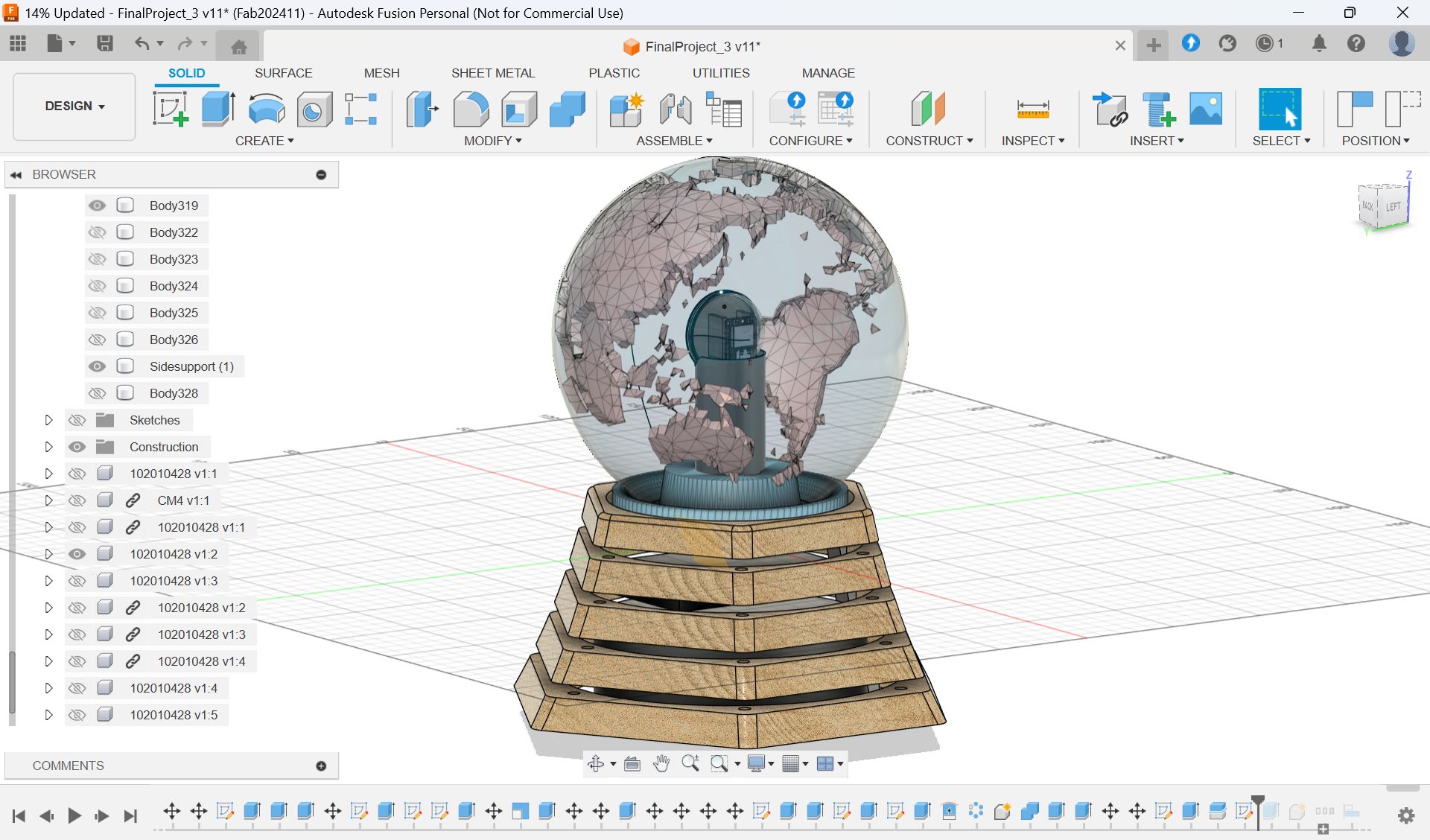The width and height of the screenshot is (1430, 840).
Task: Select the Fillet tool
Action: click(471, 109)
